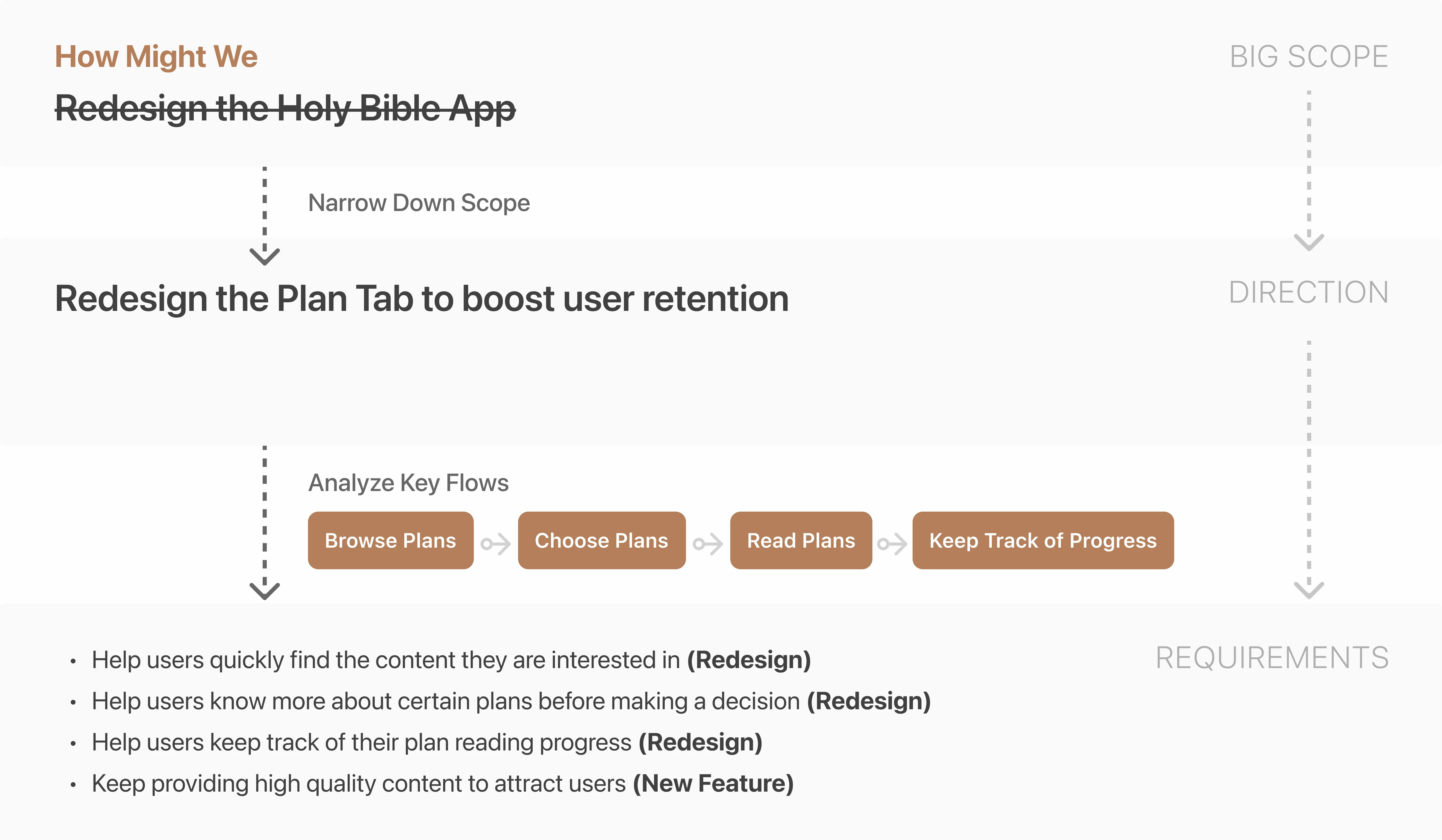This screenshot has height=840, width=1442.
Task: Click the down chevron below Narrow Down Scope
Action: [264, 256]
